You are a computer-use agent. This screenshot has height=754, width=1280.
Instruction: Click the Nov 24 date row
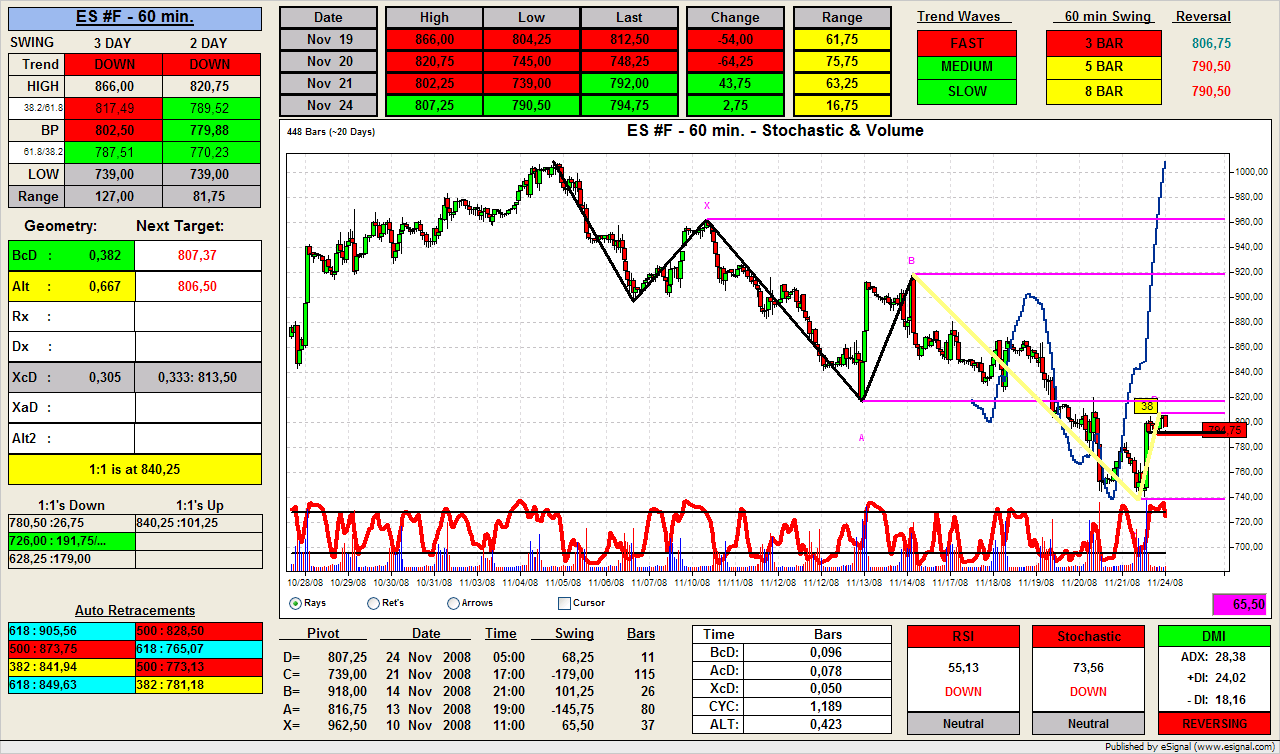click(x=328, y=106)
